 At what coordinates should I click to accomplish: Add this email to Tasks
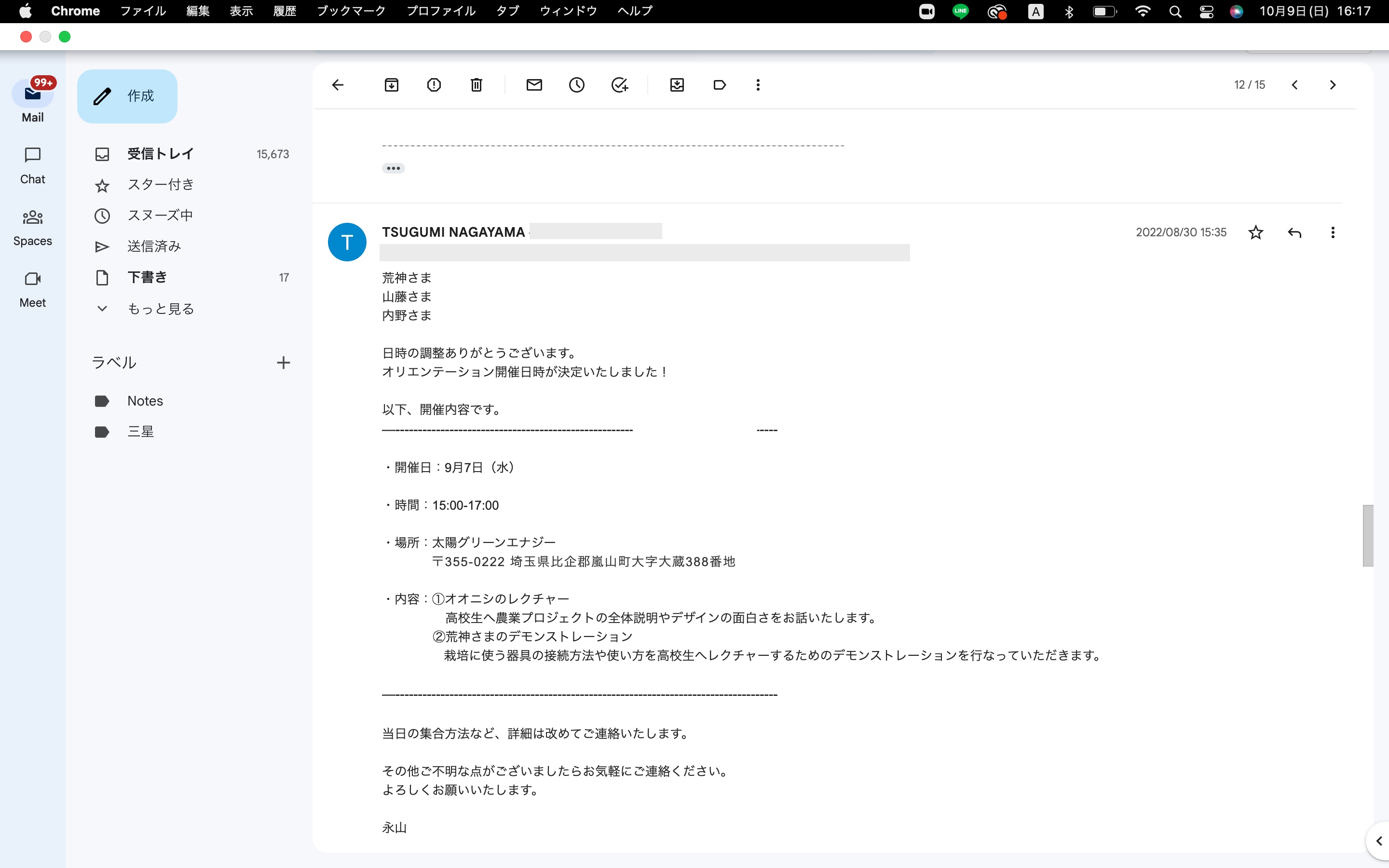pos(619,84)
